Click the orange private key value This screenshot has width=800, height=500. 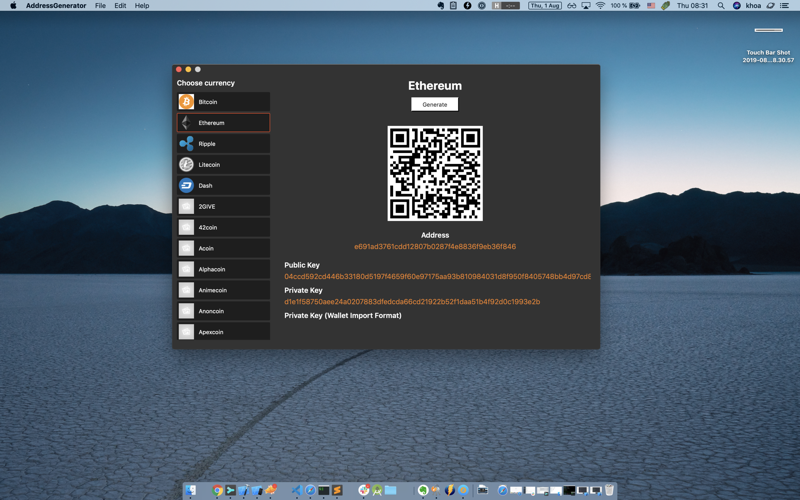[412, 302]
